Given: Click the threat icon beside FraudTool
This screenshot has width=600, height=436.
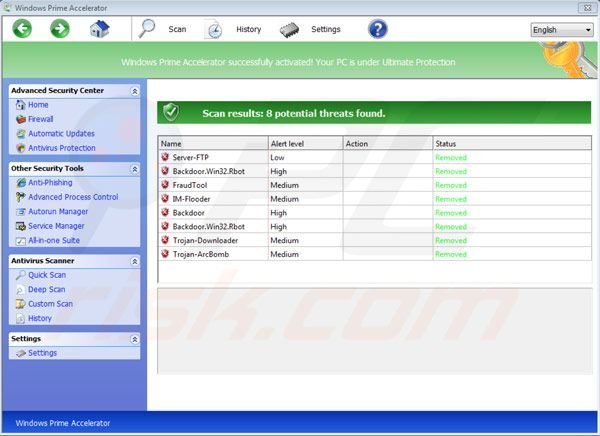Looking at the screenshot, I should [x=165, y=185].
